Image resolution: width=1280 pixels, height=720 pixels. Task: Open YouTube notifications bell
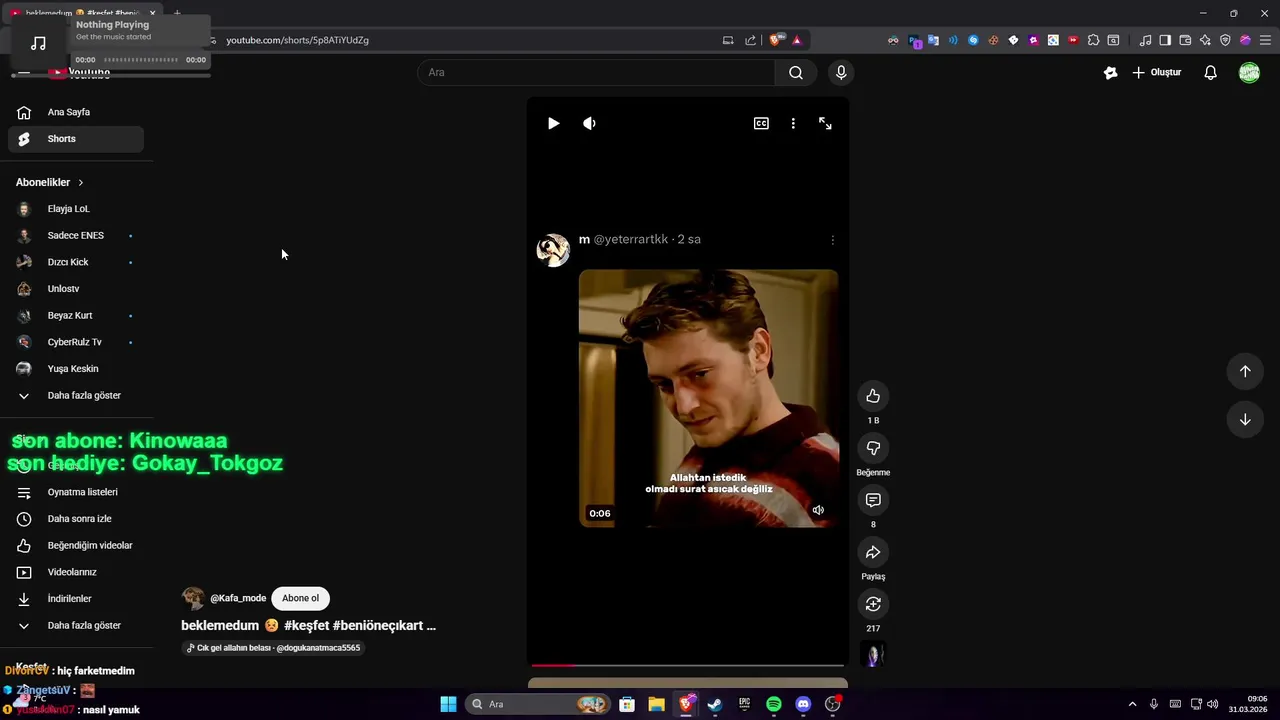(1210, 72)
